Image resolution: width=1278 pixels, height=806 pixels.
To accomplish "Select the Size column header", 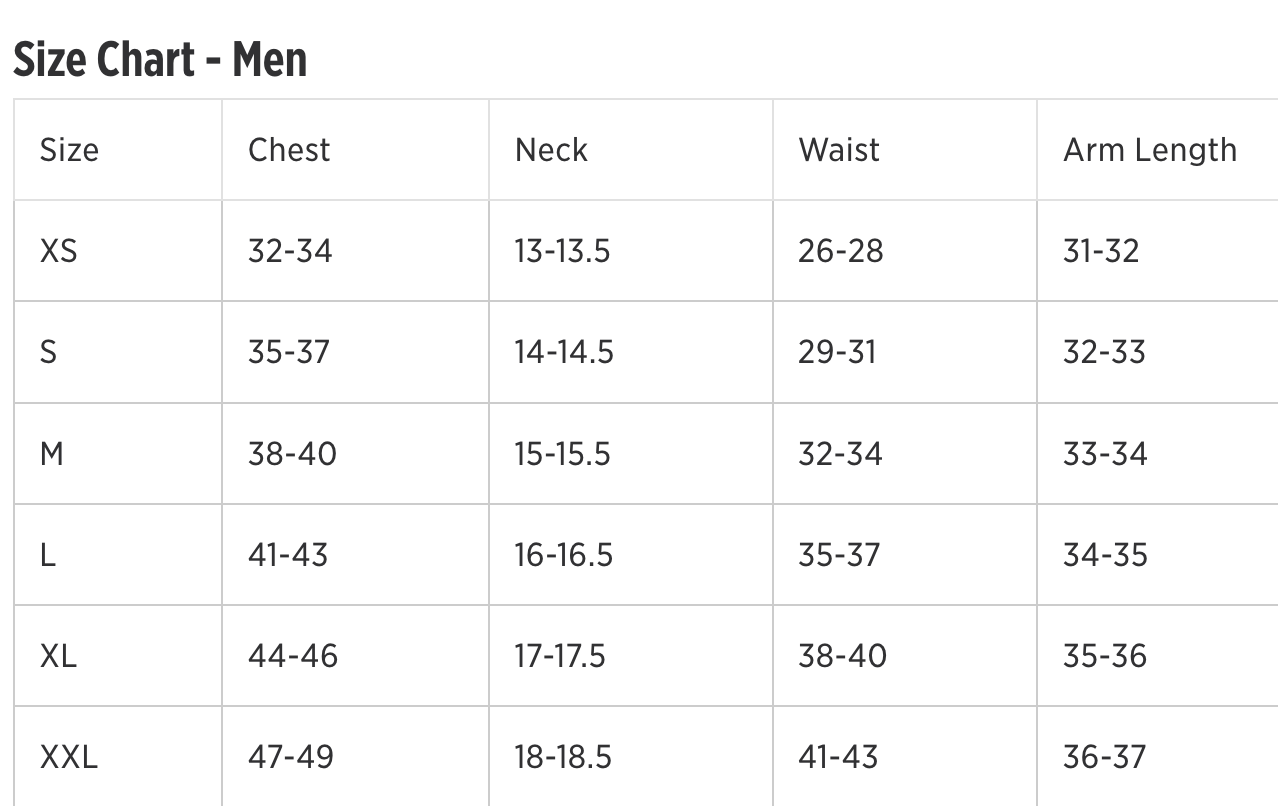I will pos(69,150).
